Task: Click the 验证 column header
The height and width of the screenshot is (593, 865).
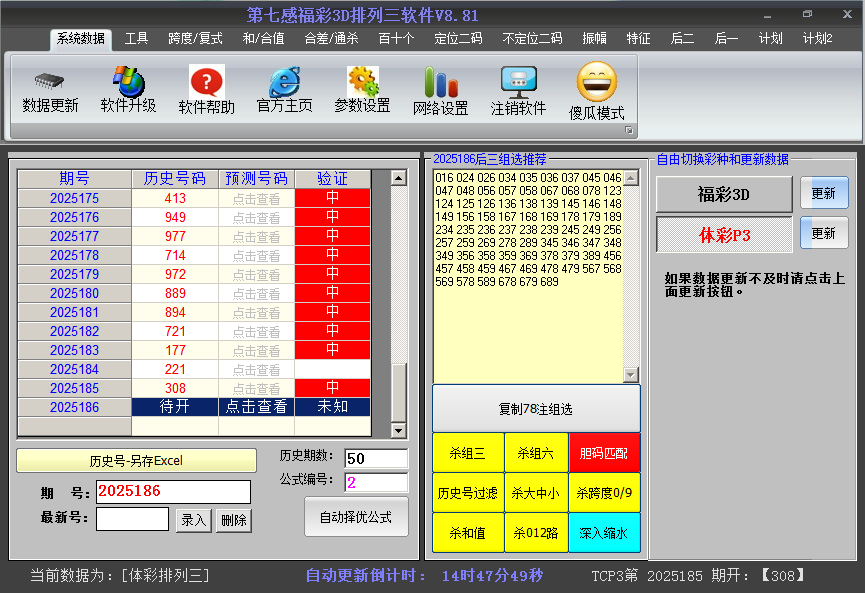Action: [333, 179]
